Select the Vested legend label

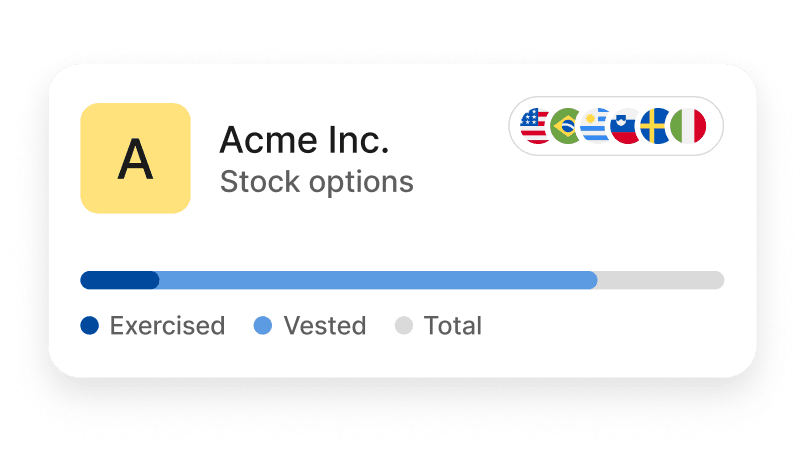(x=325, y=325)
